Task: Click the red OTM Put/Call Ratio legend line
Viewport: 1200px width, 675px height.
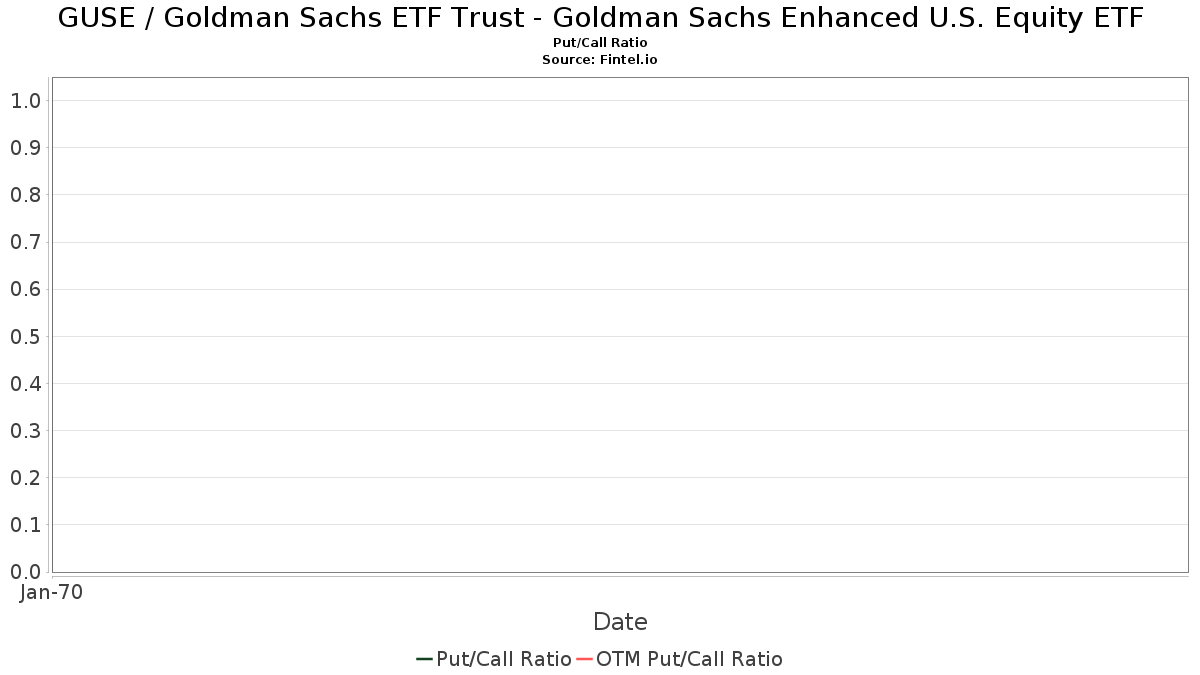Action: 585,659
